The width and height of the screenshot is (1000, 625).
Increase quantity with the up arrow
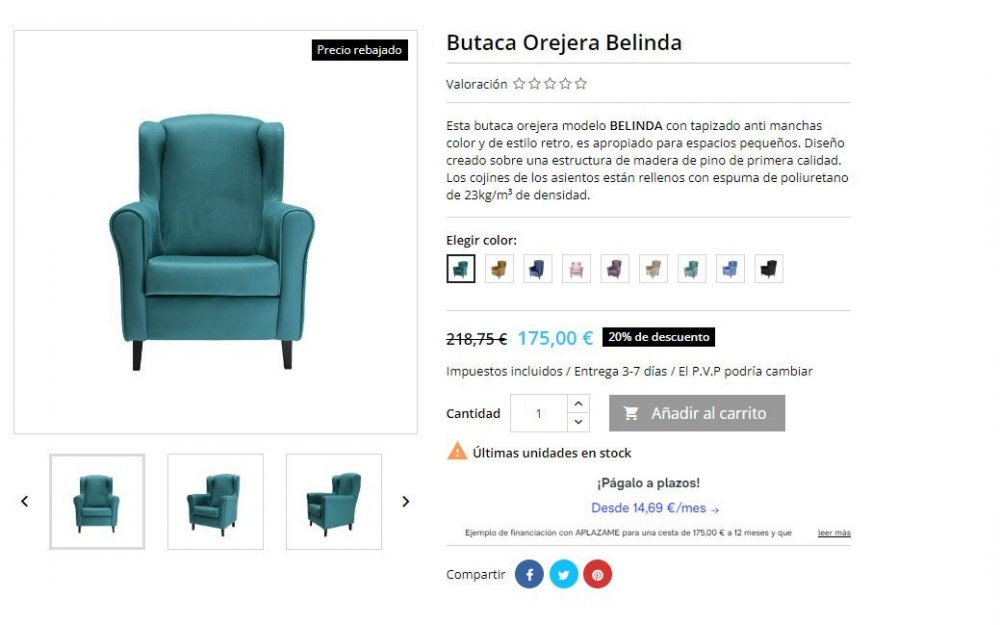tap(578, 404)
